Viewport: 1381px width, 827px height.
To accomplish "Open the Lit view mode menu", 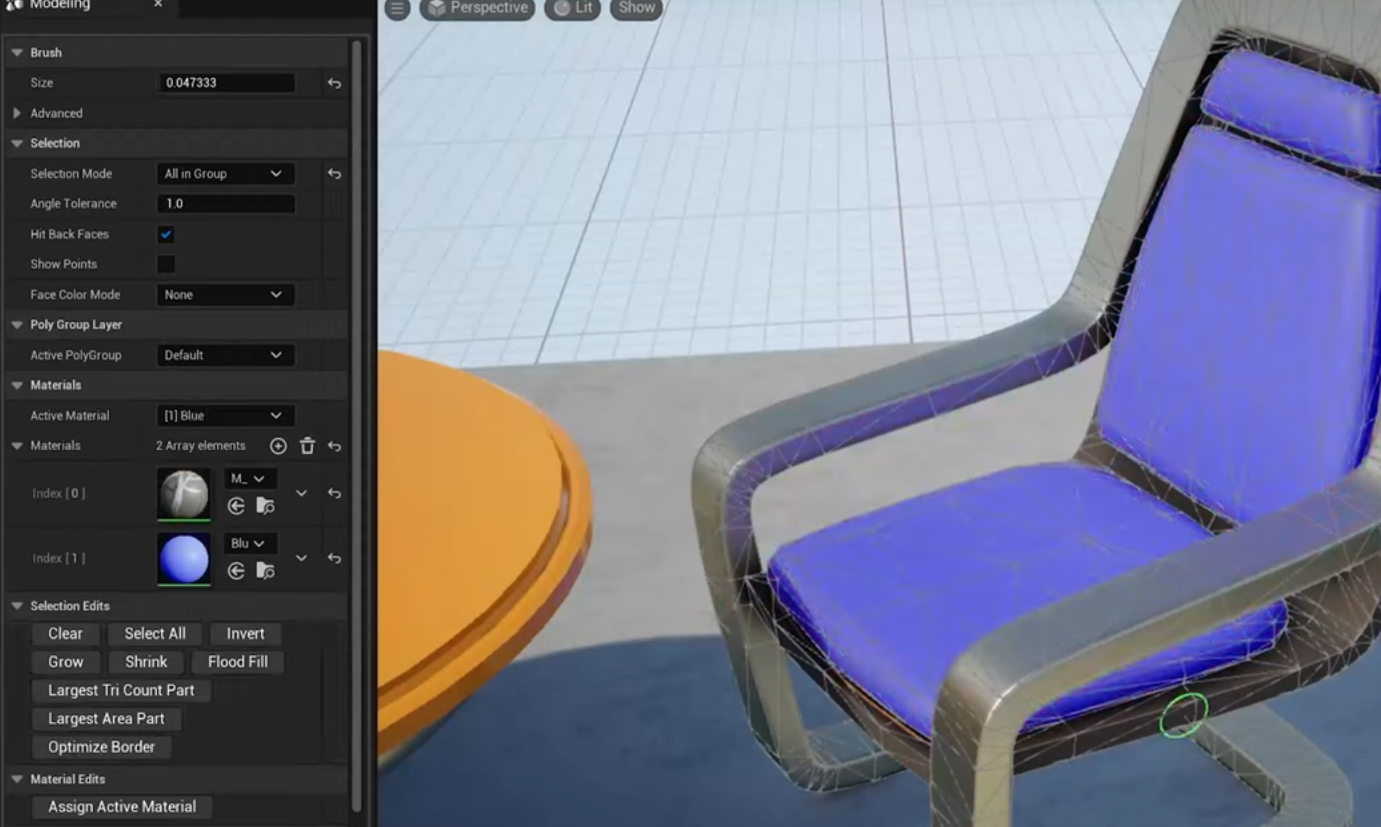I will pyautogui.click(x=573, y=8).
